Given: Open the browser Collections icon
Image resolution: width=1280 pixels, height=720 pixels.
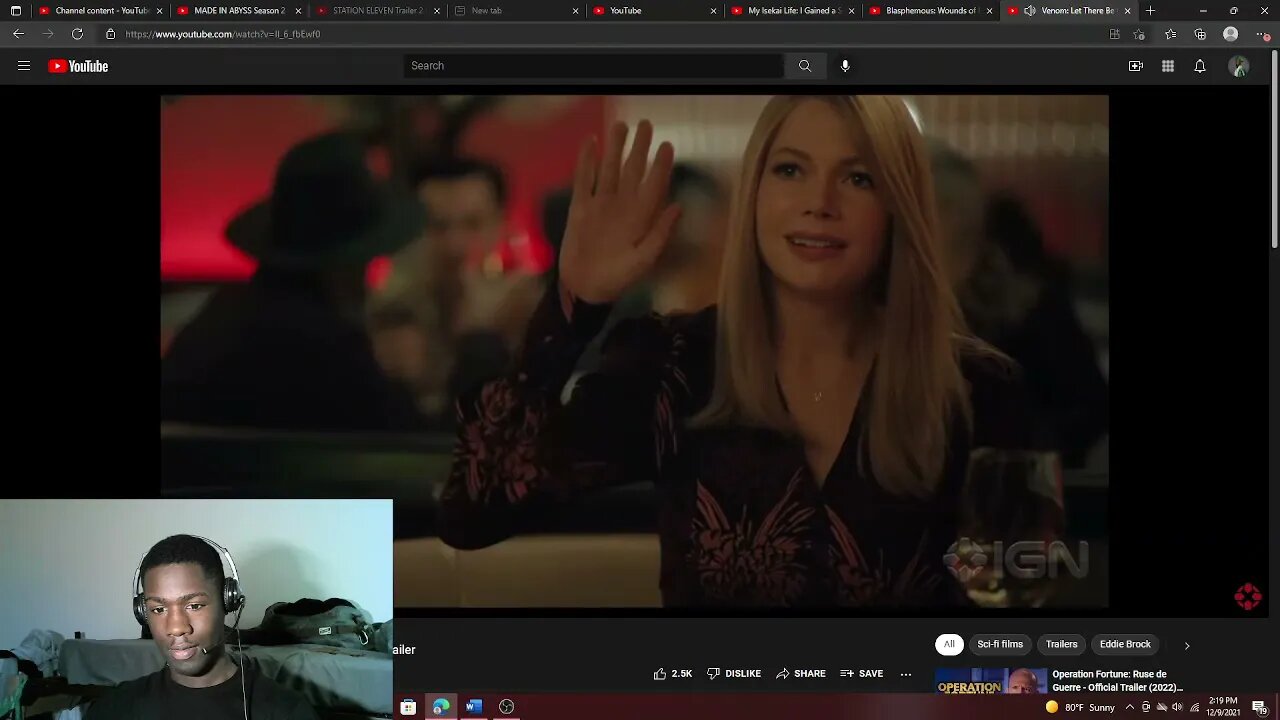Looking at the screenshot, I should (x=1200, y=34).
